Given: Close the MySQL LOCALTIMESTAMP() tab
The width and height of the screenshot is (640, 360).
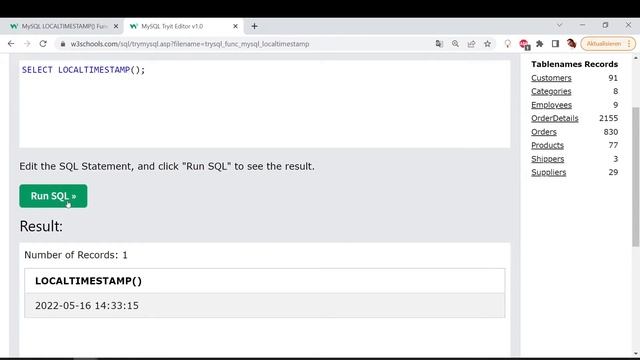Looking at the screenshot, I should tap(116, 26).
